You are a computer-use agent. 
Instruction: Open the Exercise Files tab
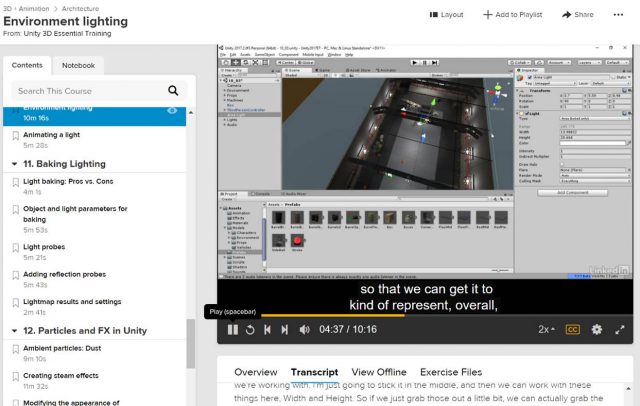(x=451, y=372)
